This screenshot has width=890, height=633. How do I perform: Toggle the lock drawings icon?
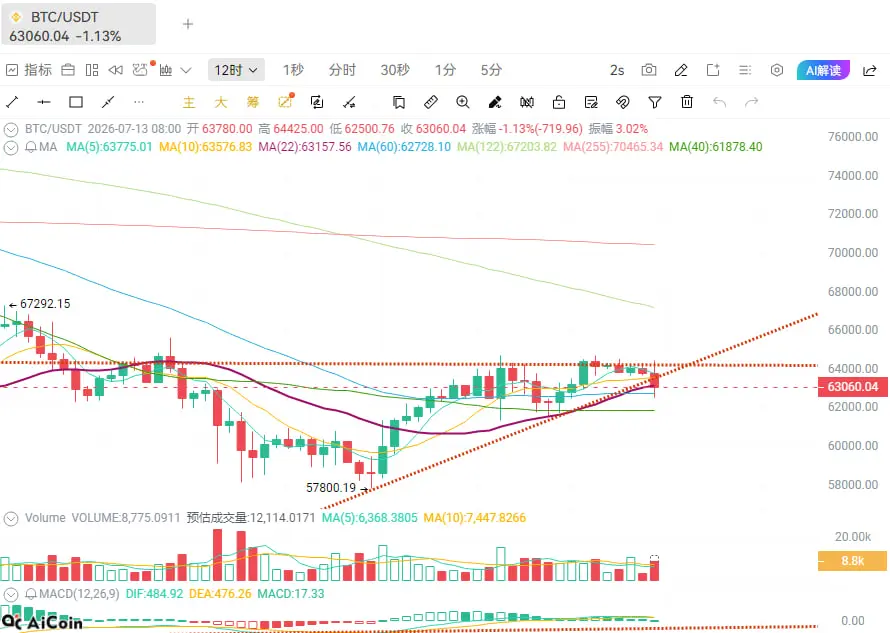pos(559,102)
